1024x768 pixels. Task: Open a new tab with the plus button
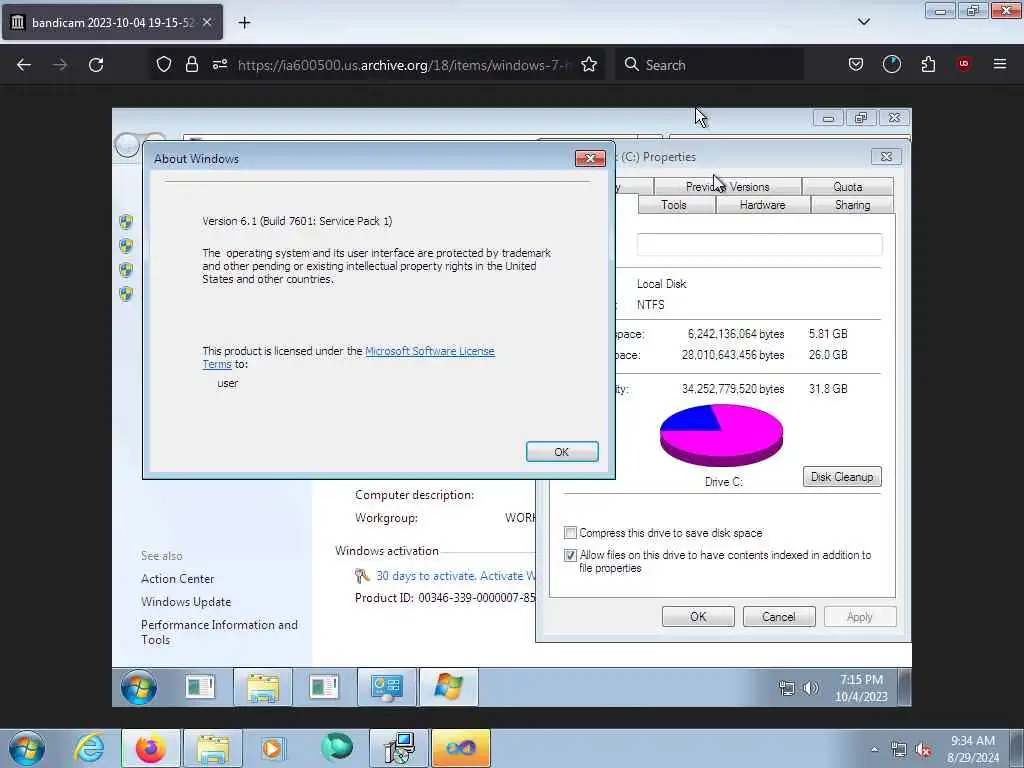click(244, 23)
